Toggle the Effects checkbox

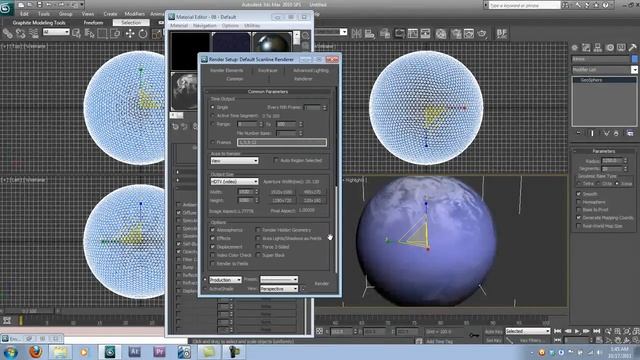[213, 238]
